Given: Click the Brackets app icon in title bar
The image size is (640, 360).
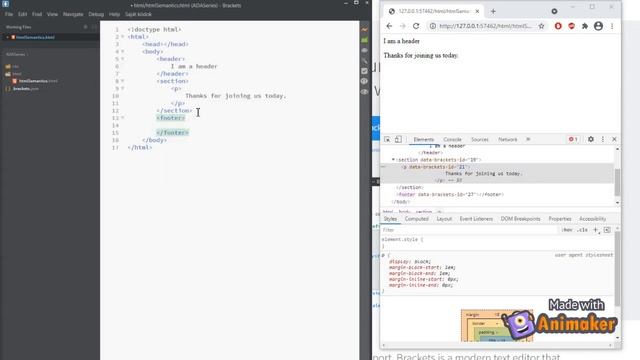Looking at the screenshot, I should coord(6,4).
